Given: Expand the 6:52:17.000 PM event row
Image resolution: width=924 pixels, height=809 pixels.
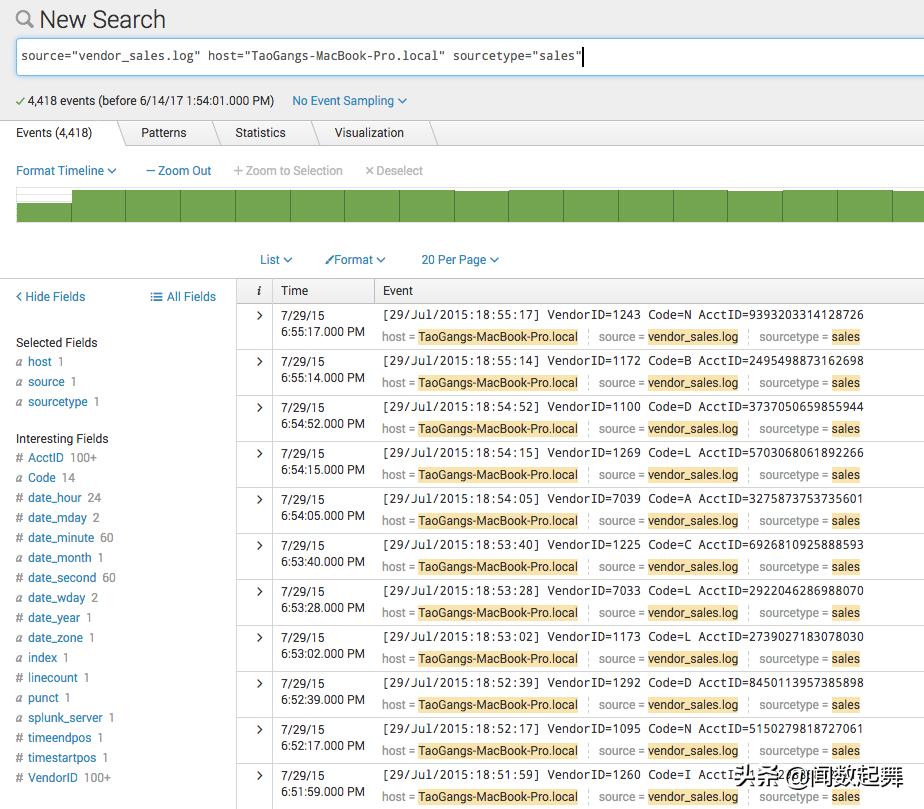Looking at the screenshot, I should (x=259, y=729).
